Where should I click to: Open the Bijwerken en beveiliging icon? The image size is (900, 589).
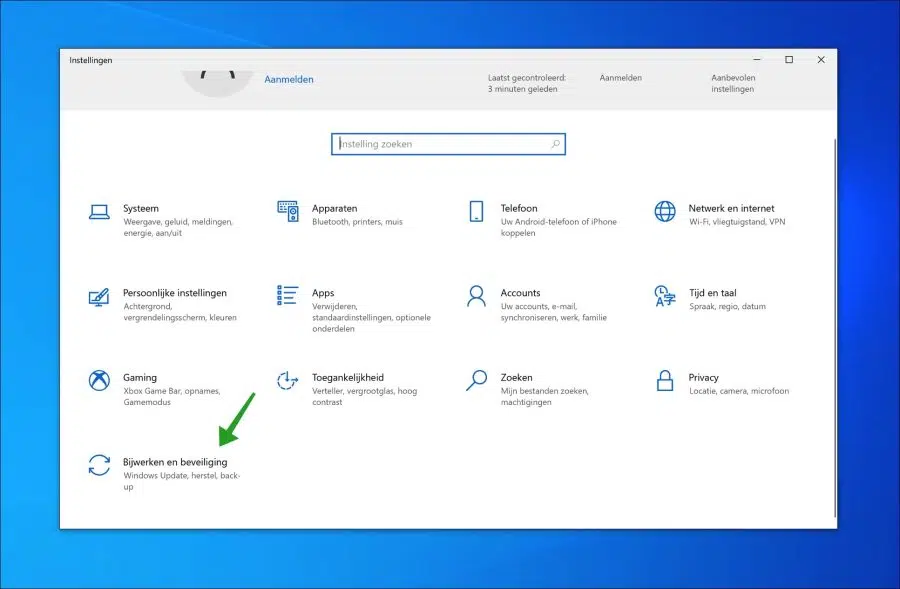coord(99,465)
